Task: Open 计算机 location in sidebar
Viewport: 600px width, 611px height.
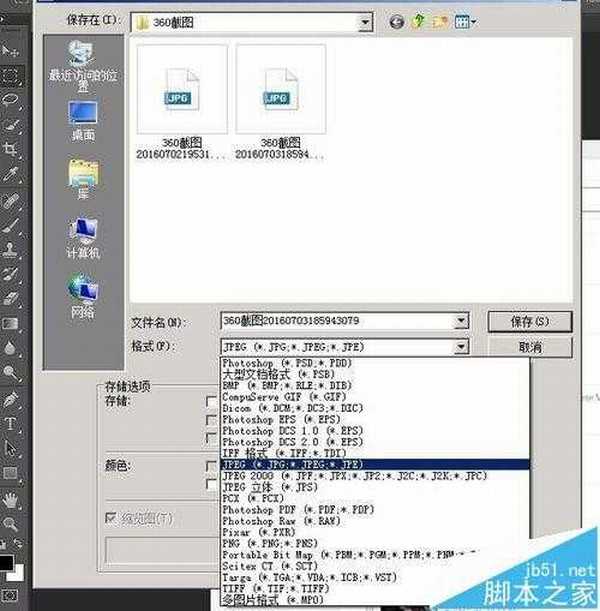Action: (83, 238)
